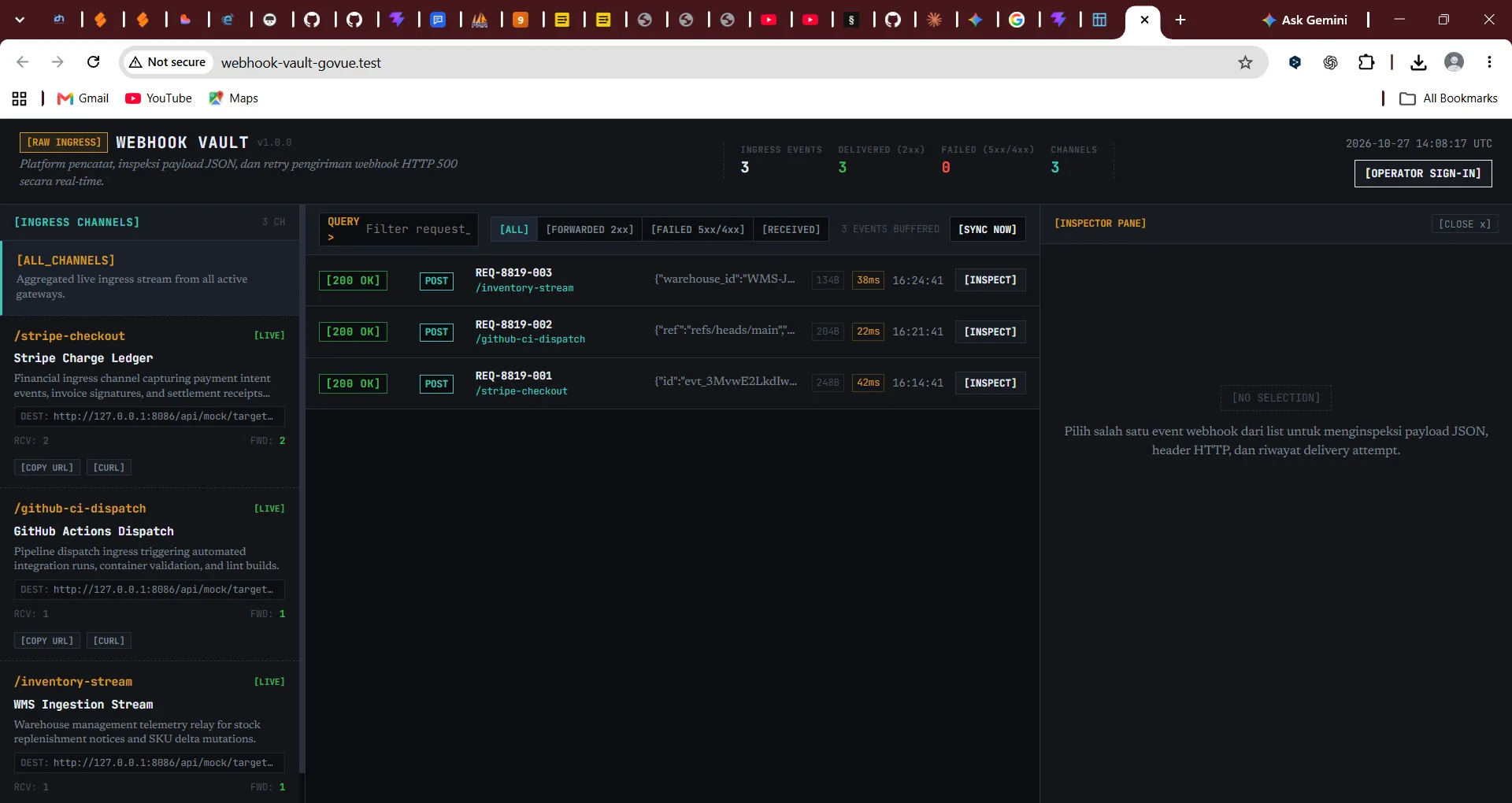Get cURL command for Stripe Charge Ledger
The width and height of the screenshot is (1512, 803).
click(x=109, y=468)
